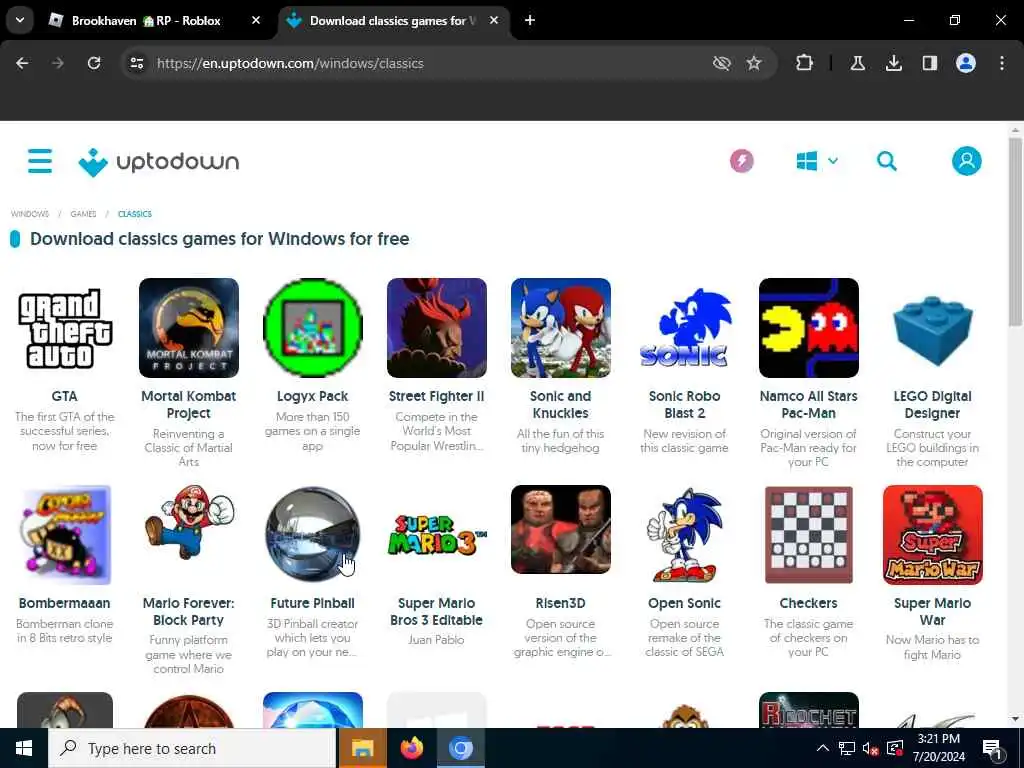Open a new browser tab
Image resolution: width=1024 pixels, height=768 pixels.
pos(530,20)
